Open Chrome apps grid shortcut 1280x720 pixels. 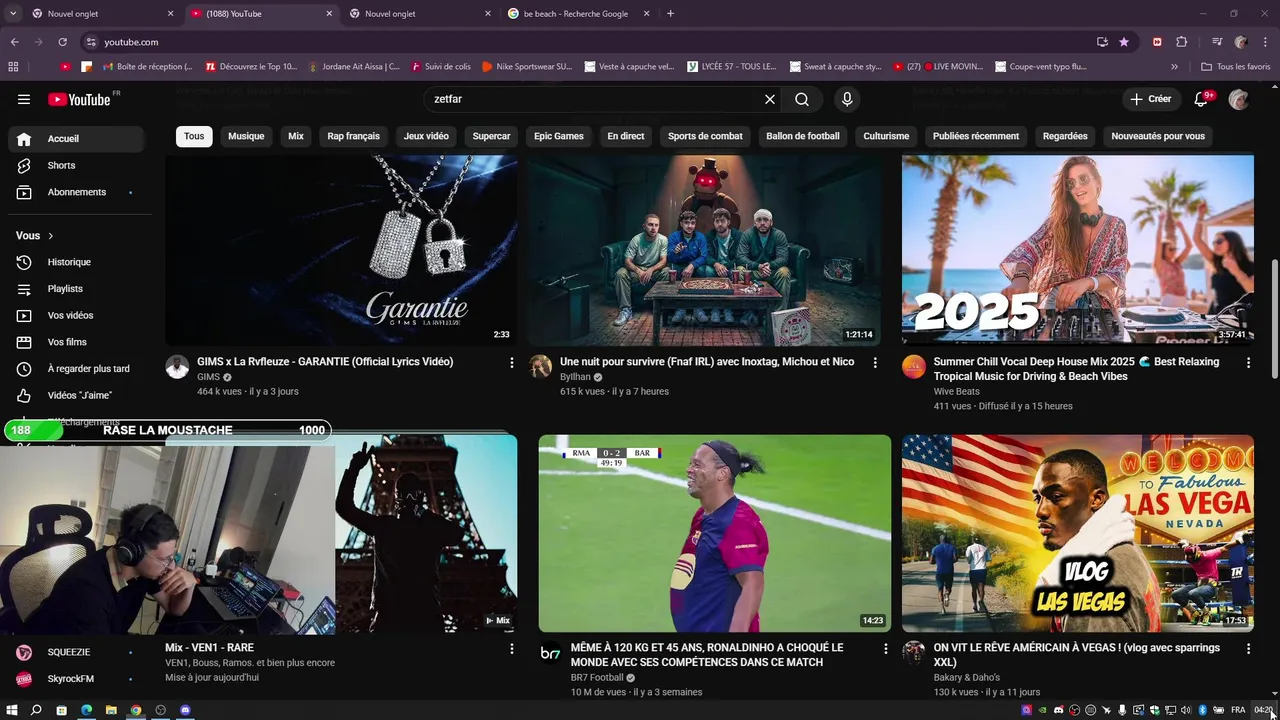coord(13,67)
